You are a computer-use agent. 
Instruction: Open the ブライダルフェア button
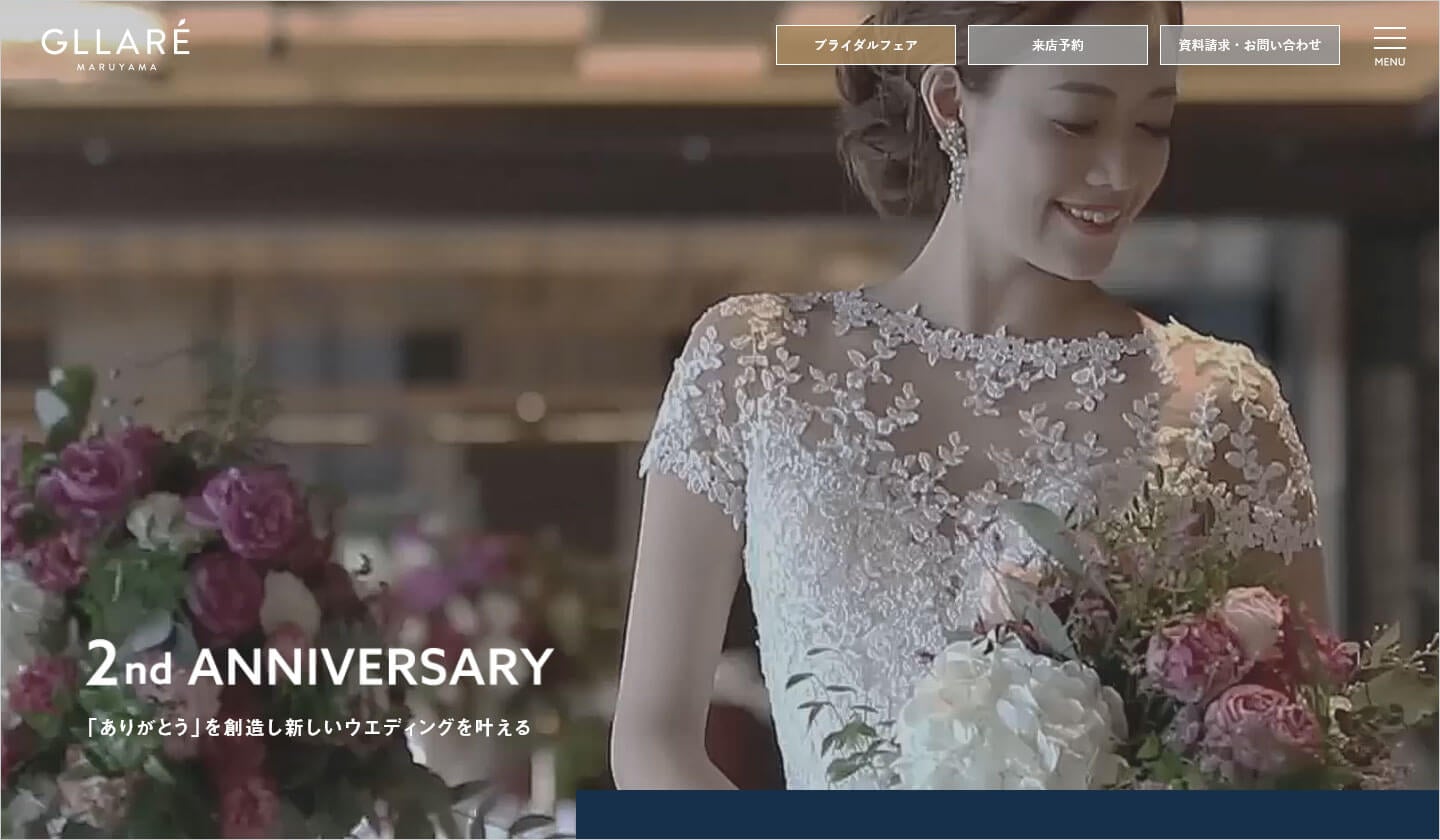click(866, 45)
